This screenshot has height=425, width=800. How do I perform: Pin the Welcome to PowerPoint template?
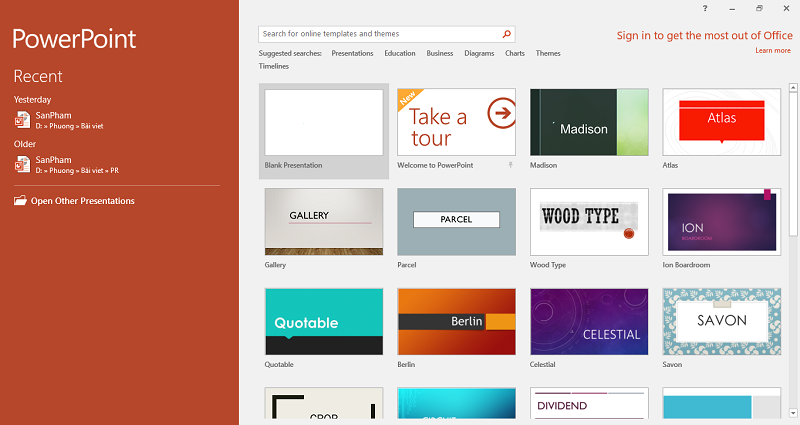tap(510, 164)
